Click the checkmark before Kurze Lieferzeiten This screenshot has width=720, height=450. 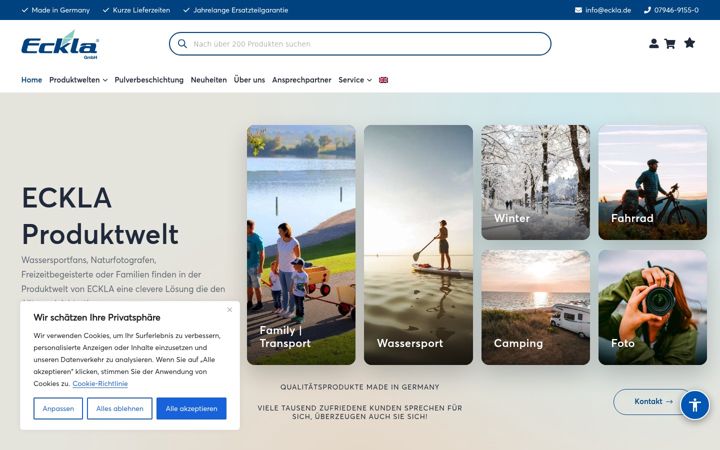click(x=106, y=10)
